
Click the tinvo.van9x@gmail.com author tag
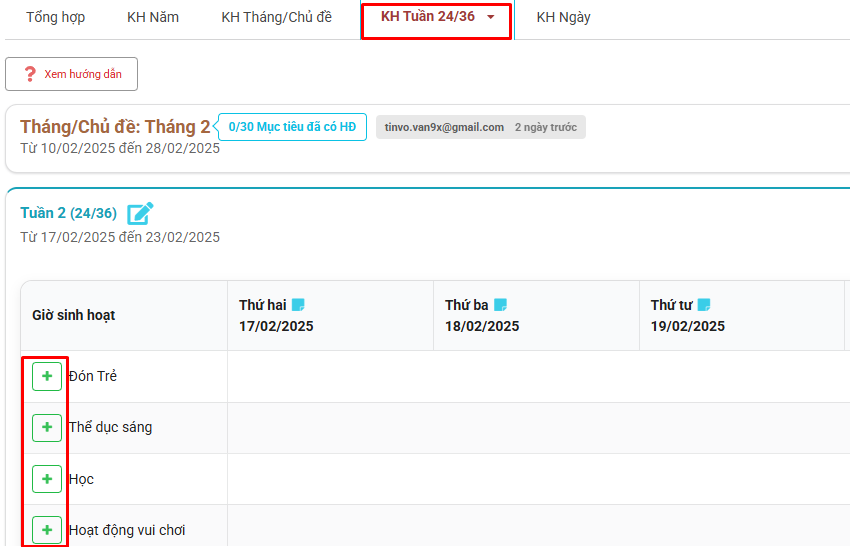coord(445,127)
